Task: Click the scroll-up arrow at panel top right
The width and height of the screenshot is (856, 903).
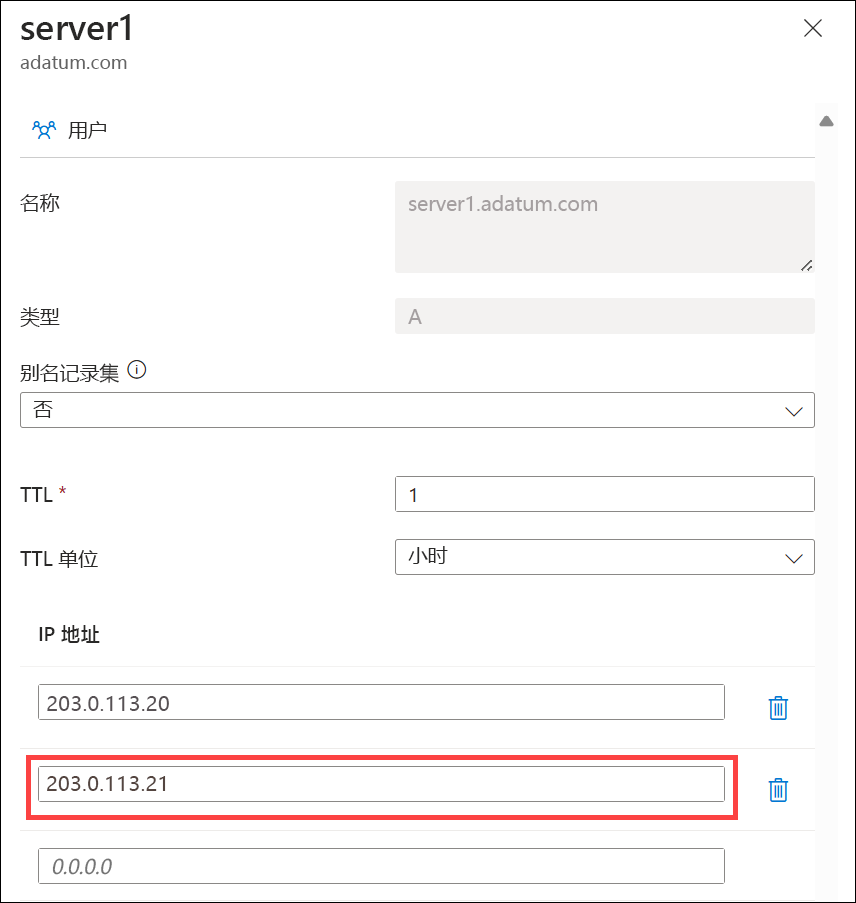Action: point(827,119)
